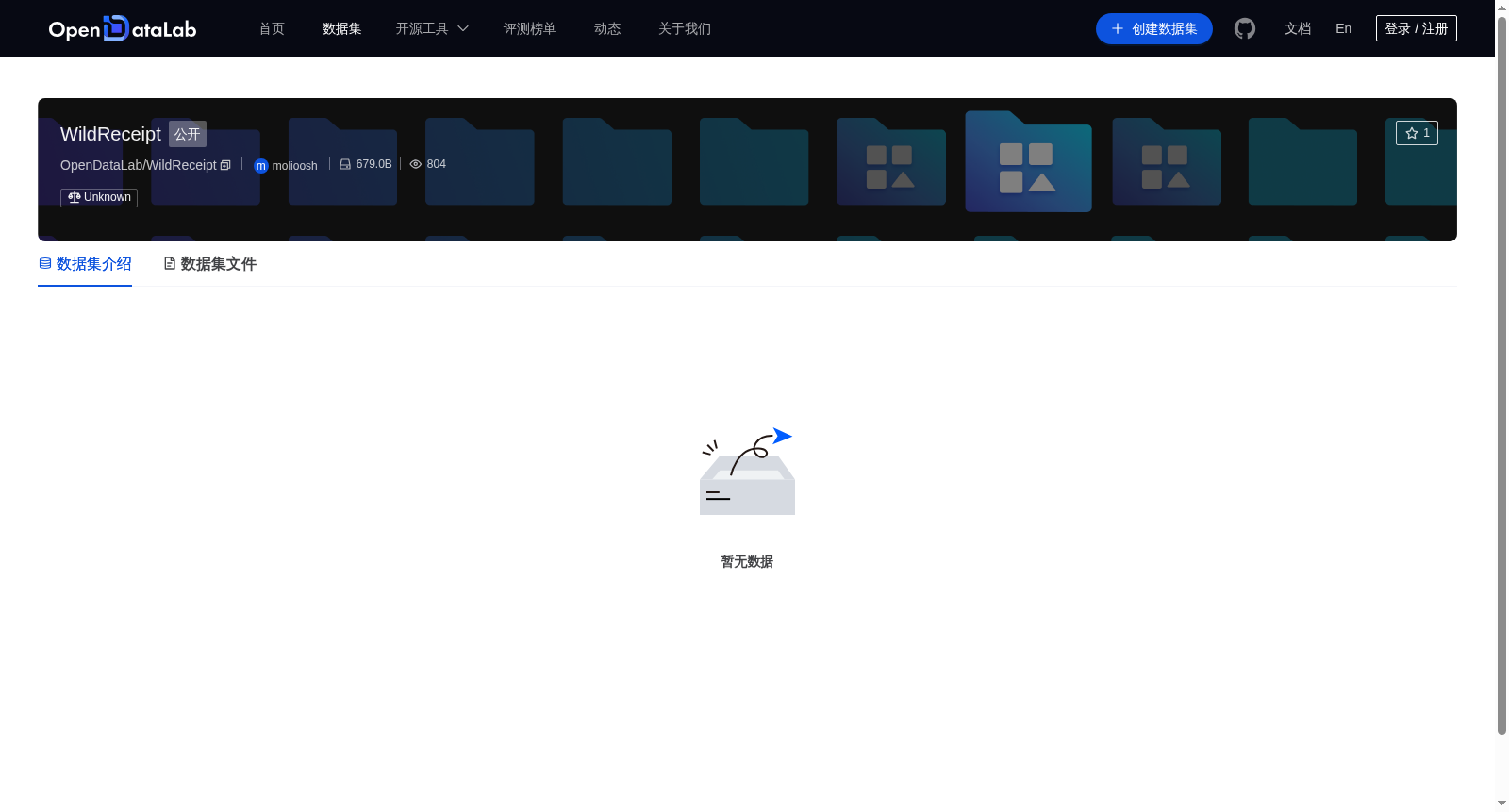Click the molioosh username link
The image size is (1509, 812).
click(295, 166)
